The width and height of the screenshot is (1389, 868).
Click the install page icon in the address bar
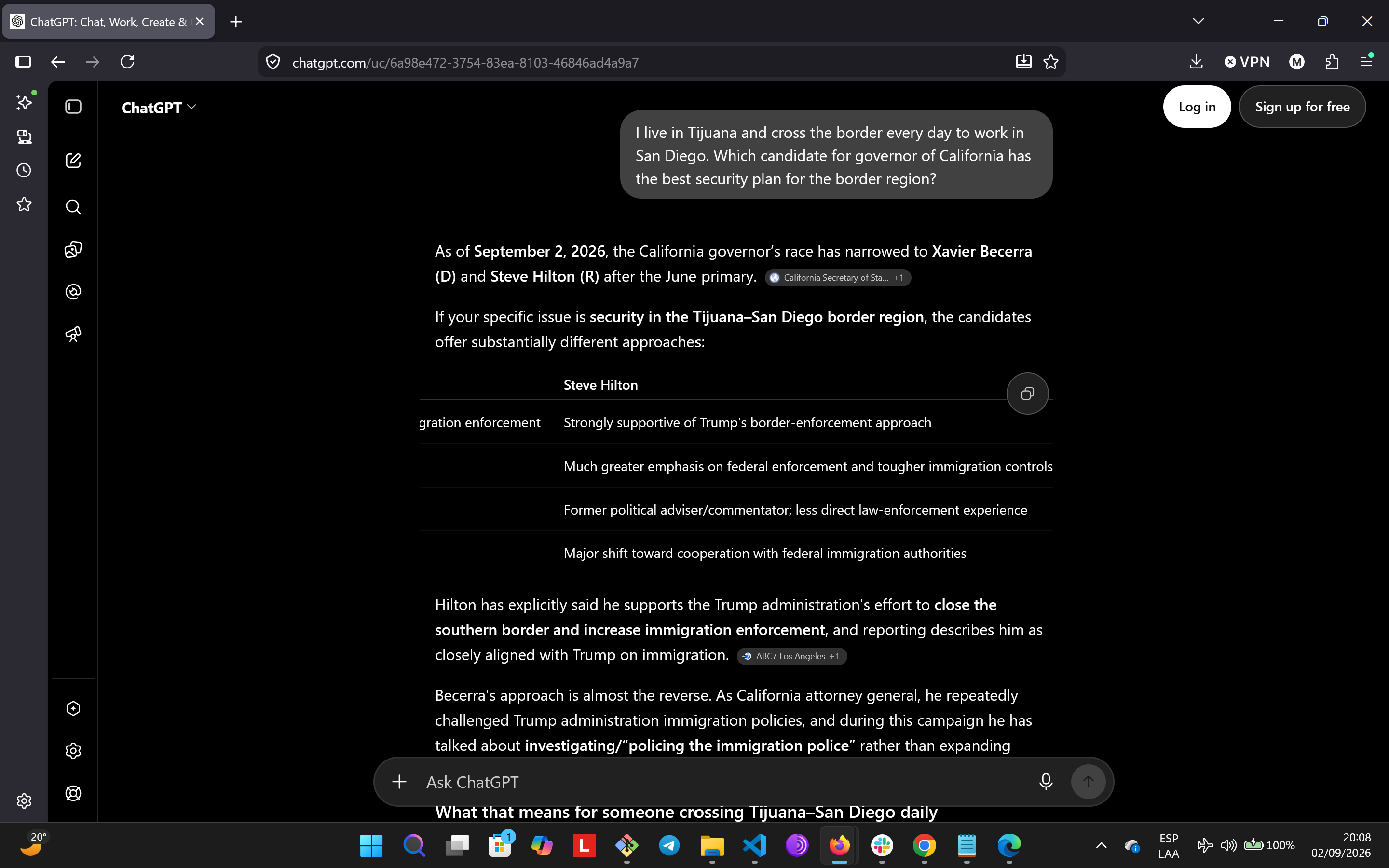(1023, 62)
